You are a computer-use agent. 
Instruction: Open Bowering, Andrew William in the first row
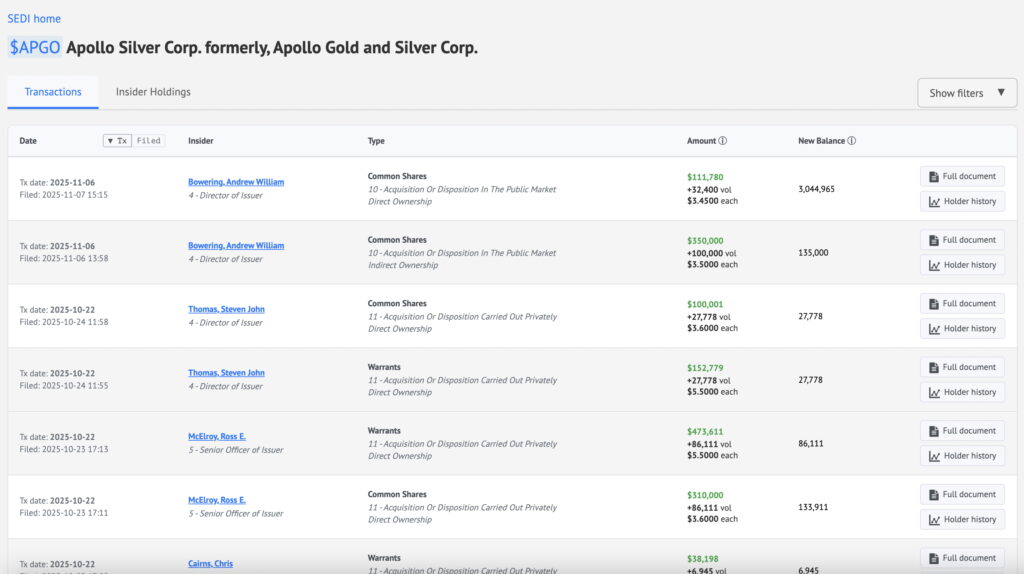(x=236, y=182)
